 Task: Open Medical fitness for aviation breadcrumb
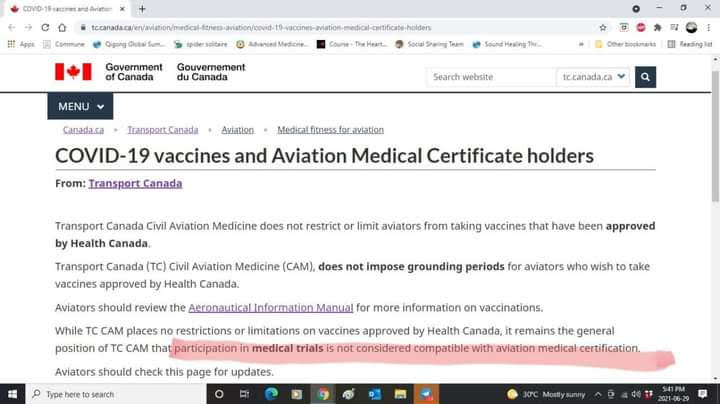click(x=330, y=130)
